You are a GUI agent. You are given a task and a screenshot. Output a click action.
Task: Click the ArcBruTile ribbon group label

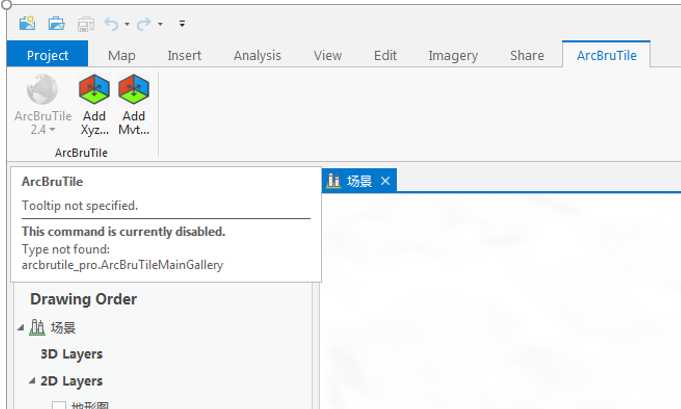pos(81,152)
